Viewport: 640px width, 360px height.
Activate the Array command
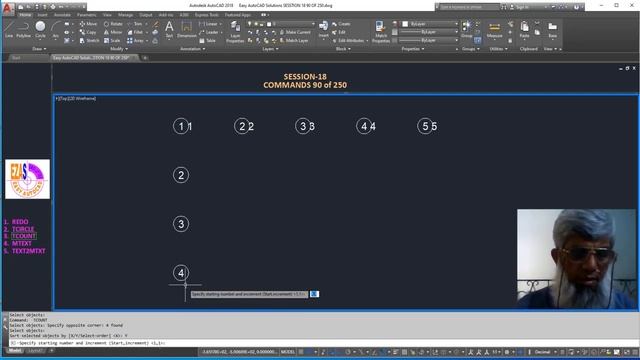[x=136, y=40]
